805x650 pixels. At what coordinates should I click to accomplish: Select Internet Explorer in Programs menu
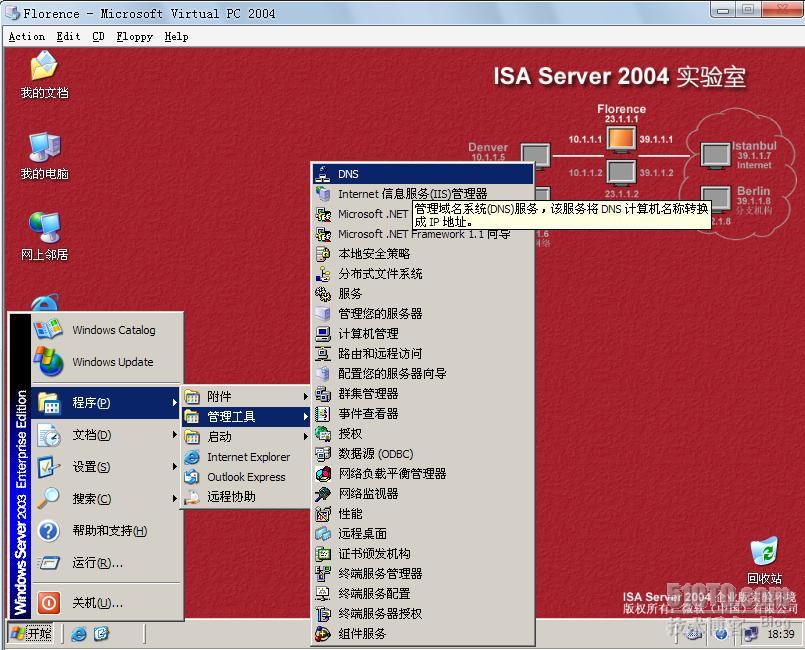tap(246, 456)
